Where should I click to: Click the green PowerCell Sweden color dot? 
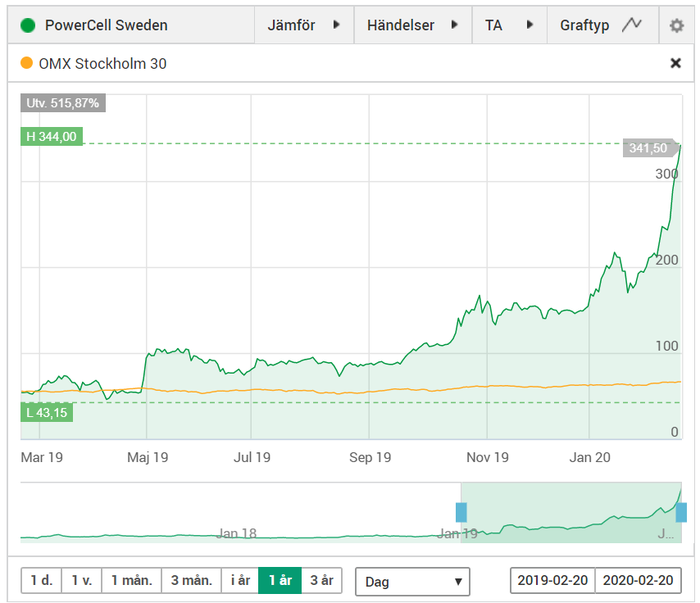28,25
